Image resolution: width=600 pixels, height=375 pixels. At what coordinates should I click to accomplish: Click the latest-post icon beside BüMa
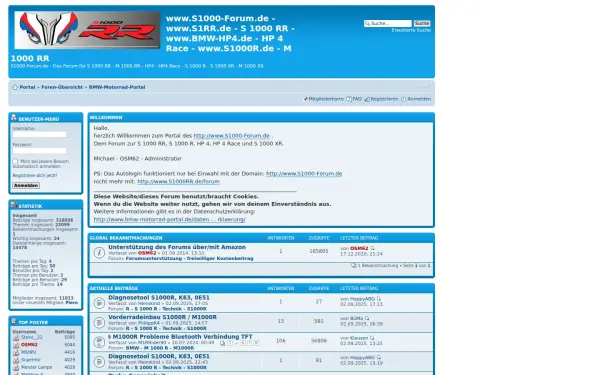(x=367, y=318)
